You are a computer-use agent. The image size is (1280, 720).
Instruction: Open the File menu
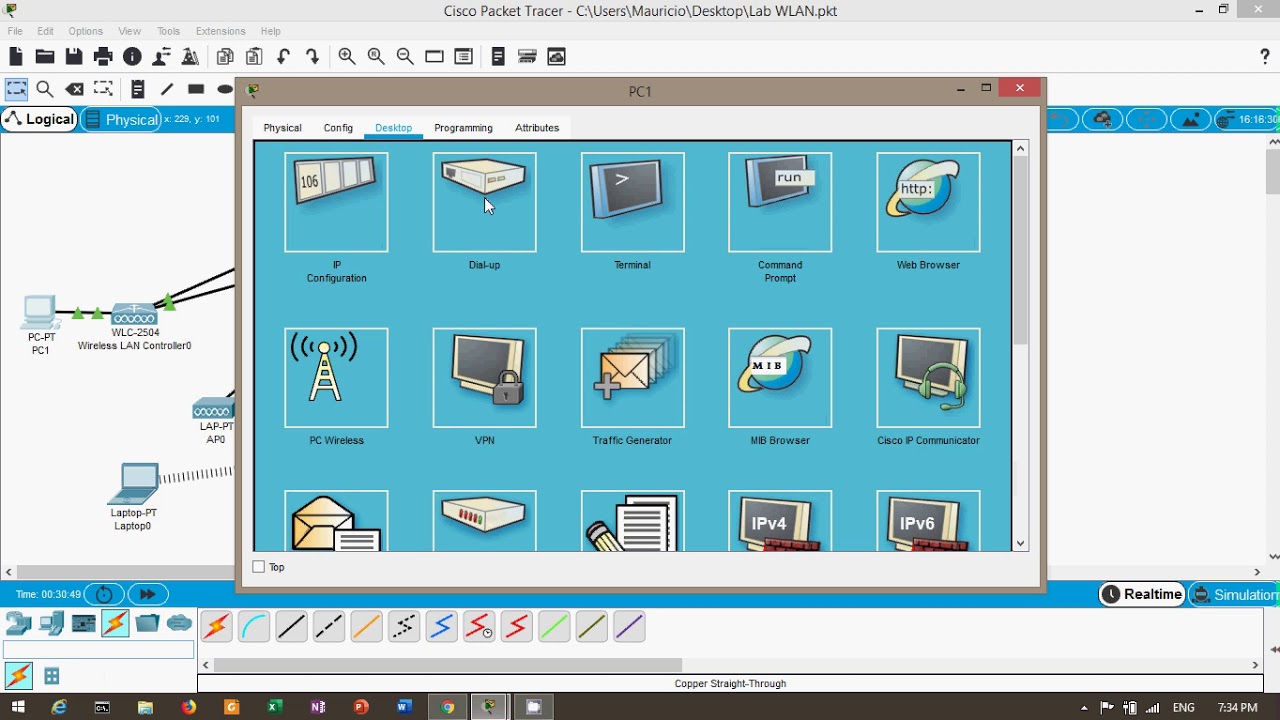pos(15,31)
